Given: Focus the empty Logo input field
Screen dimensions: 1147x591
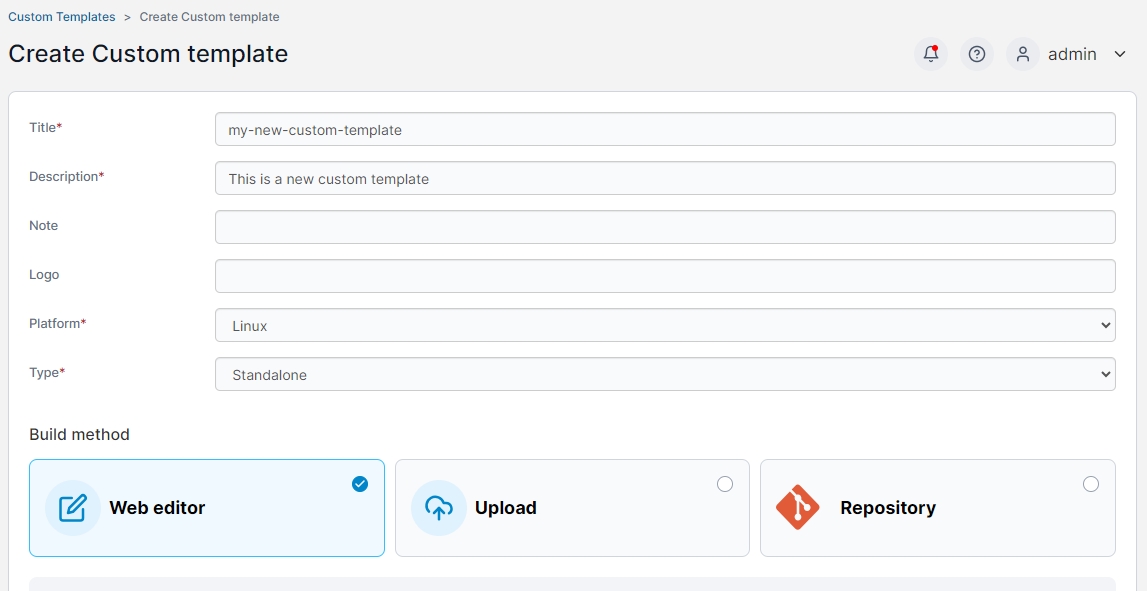Looking at the screenshot, I should click(665, 276).
